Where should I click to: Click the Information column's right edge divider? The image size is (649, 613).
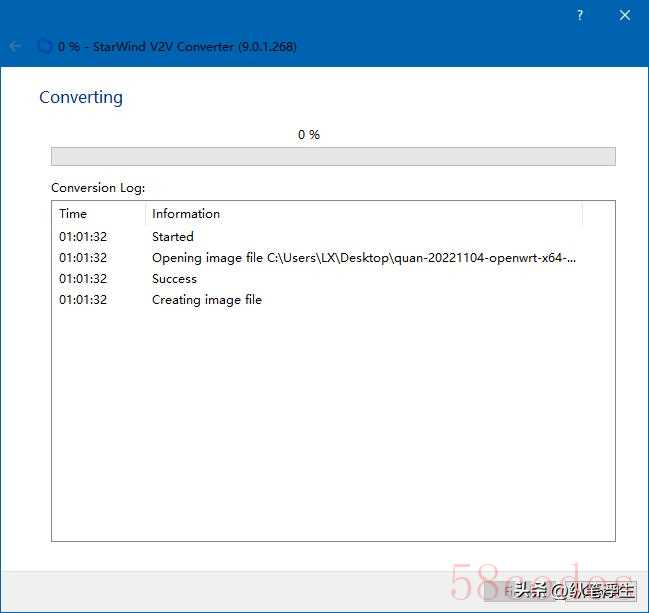(x=582, y=213)
